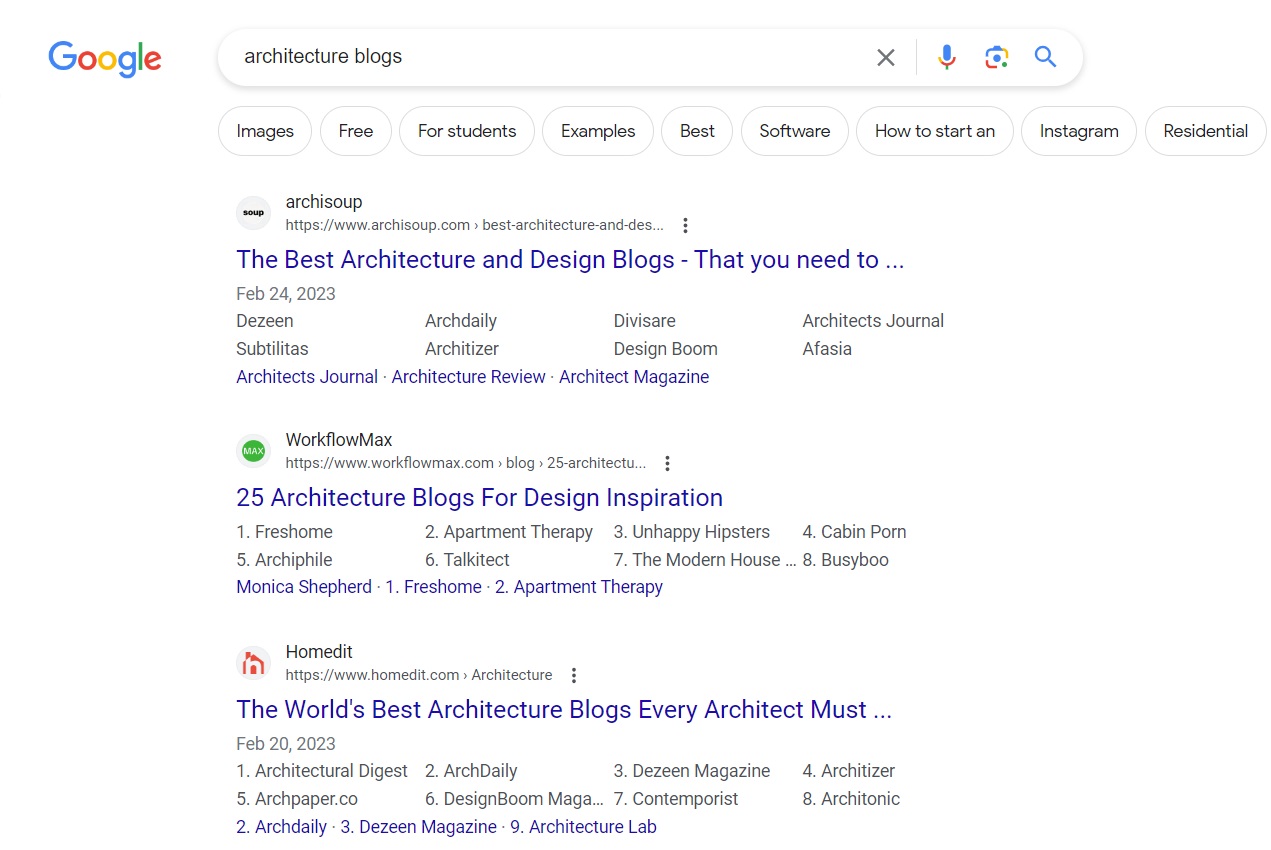Click the Feb 24, 2023 date

coord(286,294)
